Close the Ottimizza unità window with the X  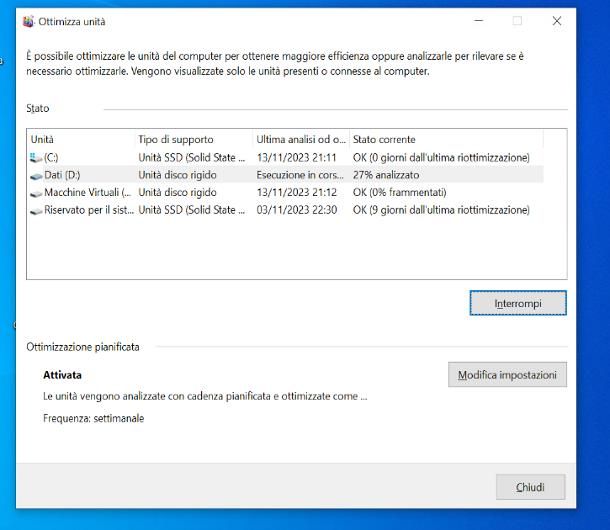point(557,21)
